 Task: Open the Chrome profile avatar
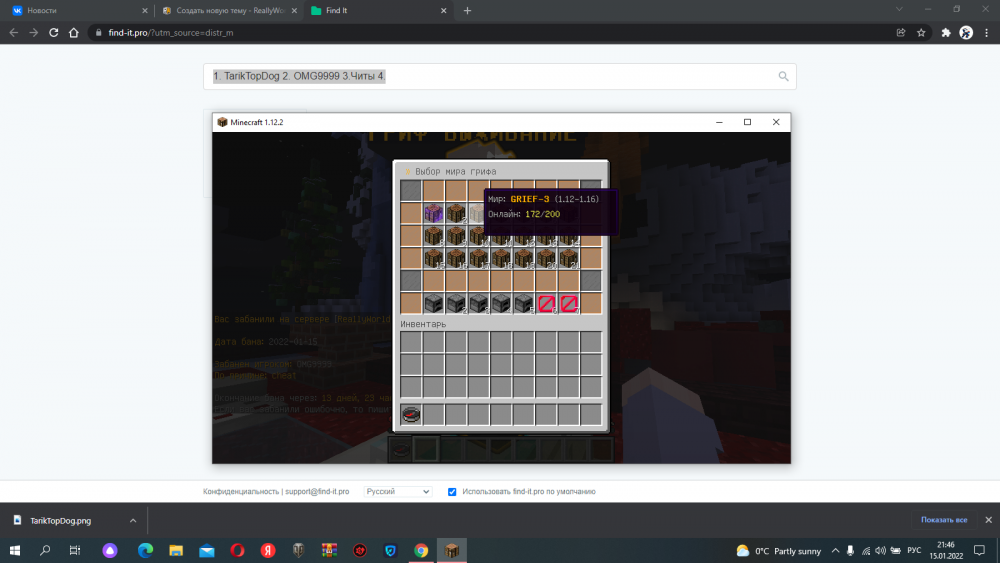pyautogui.click(x=966, y=33)
